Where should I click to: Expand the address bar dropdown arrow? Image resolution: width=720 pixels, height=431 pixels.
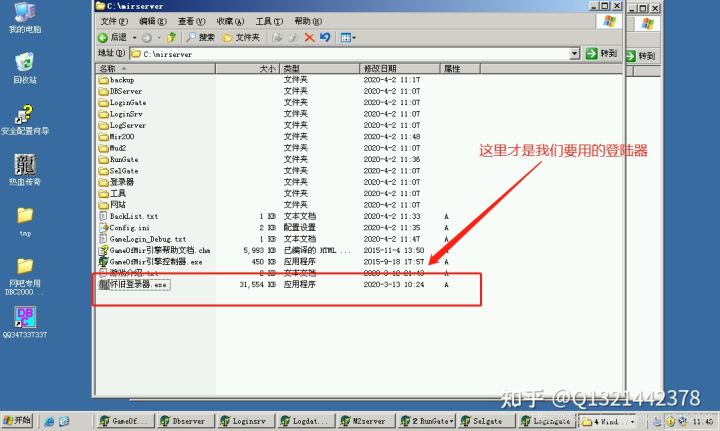(x=574, y=53)
